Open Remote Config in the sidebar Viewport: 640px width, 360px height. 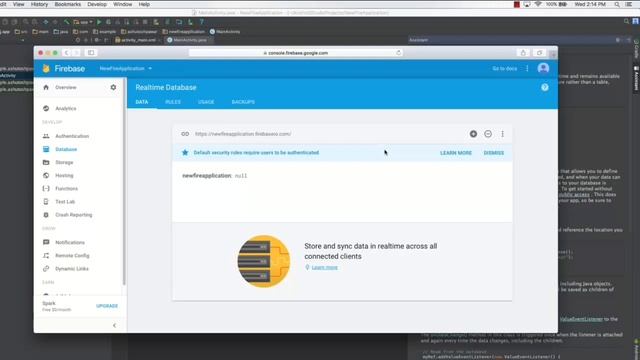(x=72, y=256)
